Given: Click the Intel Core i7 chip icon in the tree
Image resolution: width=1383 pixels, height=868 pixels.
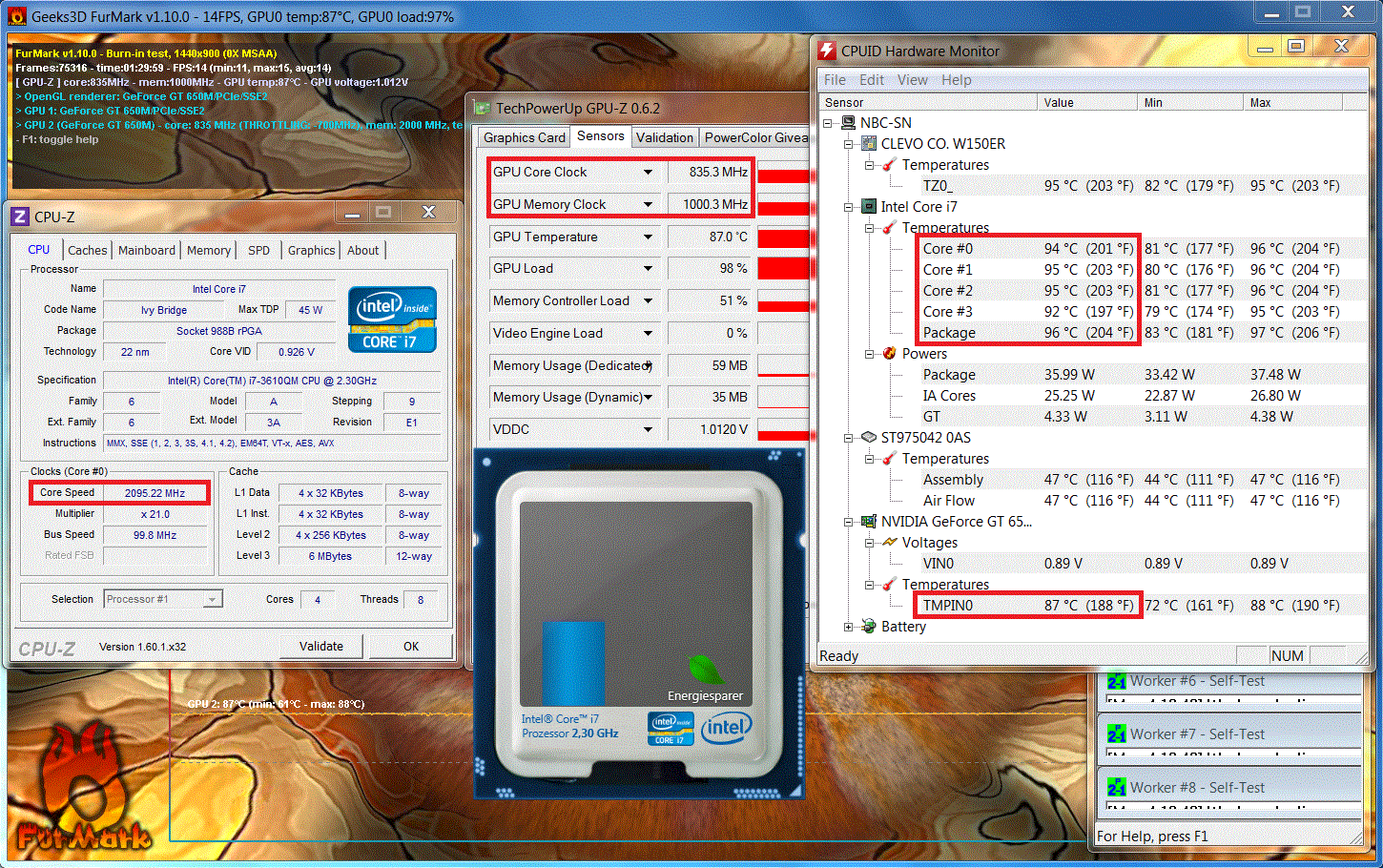Looking at the screenshot, I should [x=869, y=207].
